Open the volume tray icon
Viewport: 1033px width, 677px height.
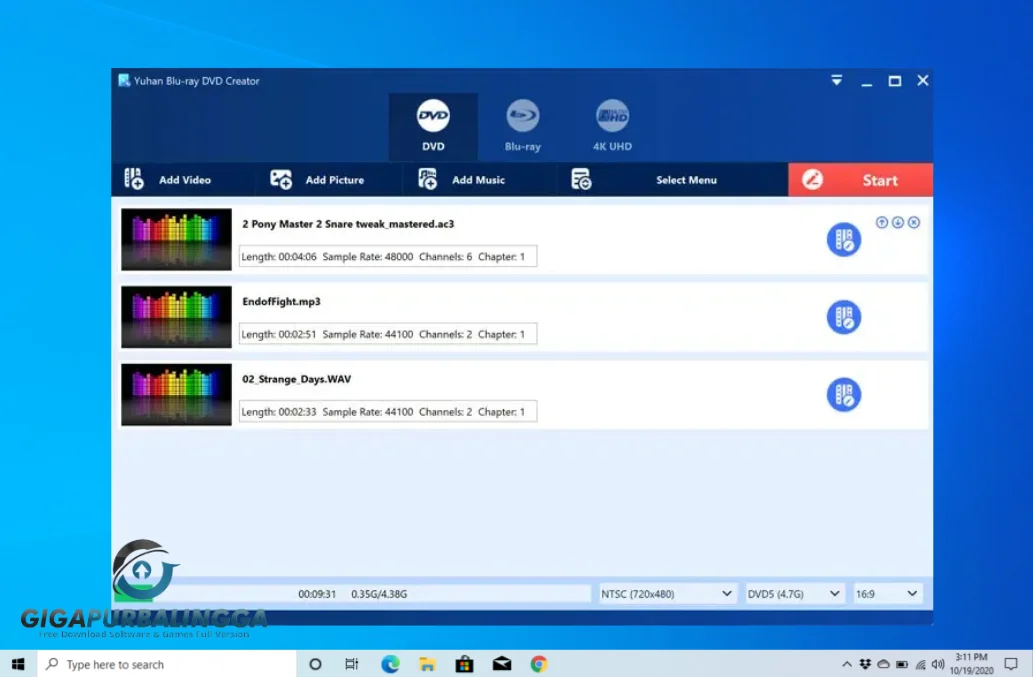tap(938, 664)
